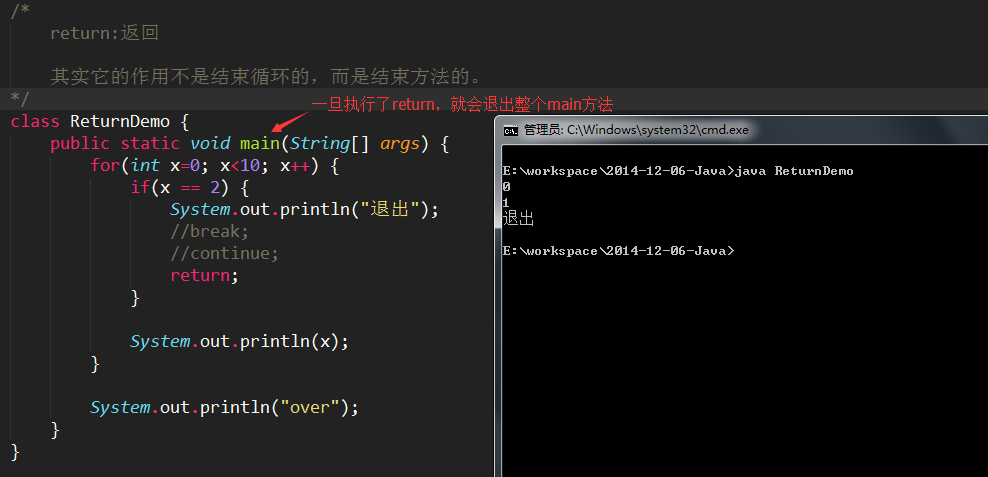Image resolution: width=988 pixels, height=477 pixels.
Task: Place cursor on the comment opening '/*'
Action: [x=20, y=11]
